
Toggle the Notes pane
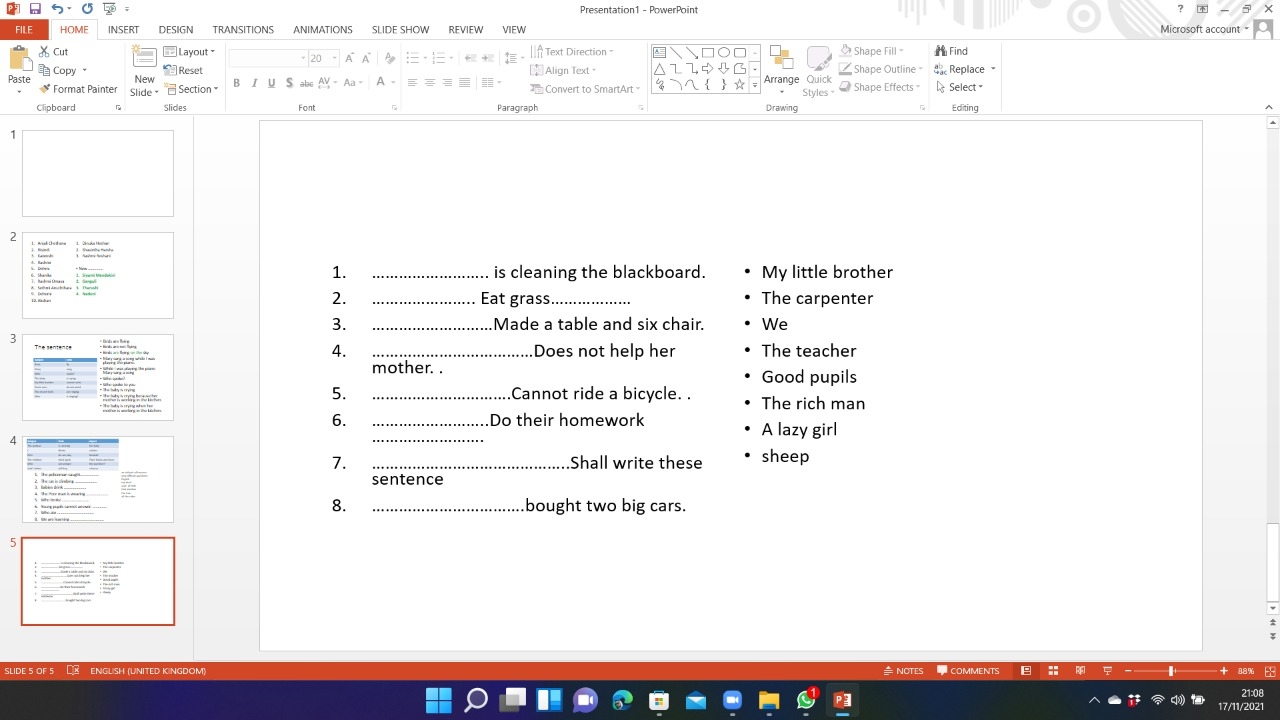pyautogui.click(x=903, y=671)
